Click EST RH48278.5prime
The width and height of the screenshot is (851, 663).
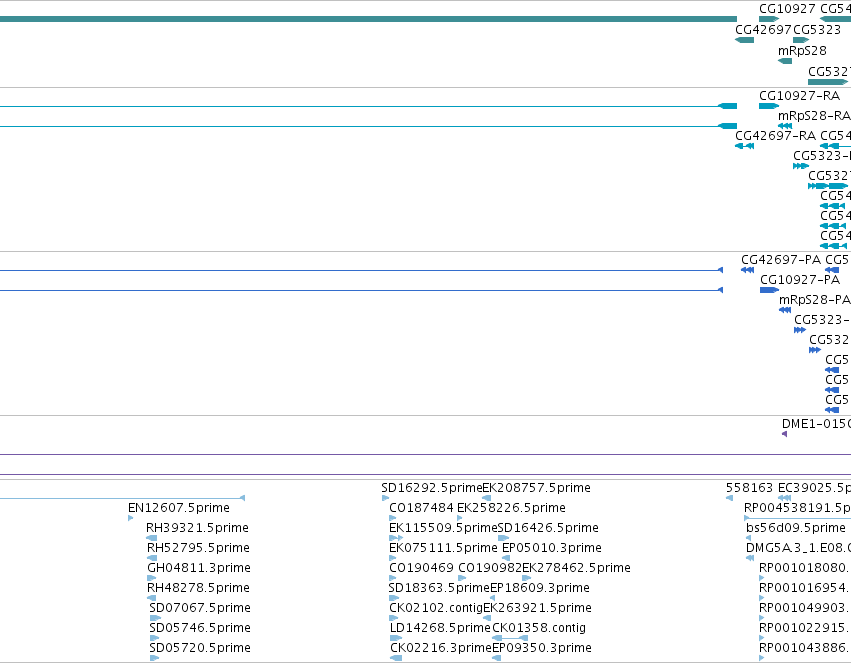click(198, 588)
